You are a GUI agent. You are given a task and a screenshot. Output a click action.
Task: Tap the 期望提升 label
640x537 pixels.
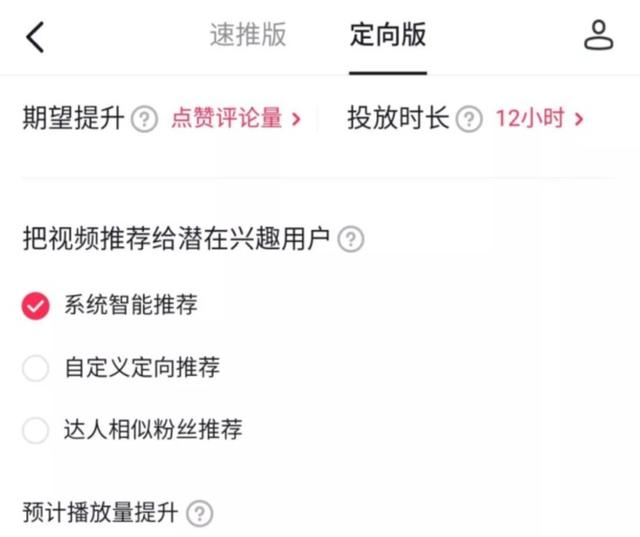click(73, 119)
